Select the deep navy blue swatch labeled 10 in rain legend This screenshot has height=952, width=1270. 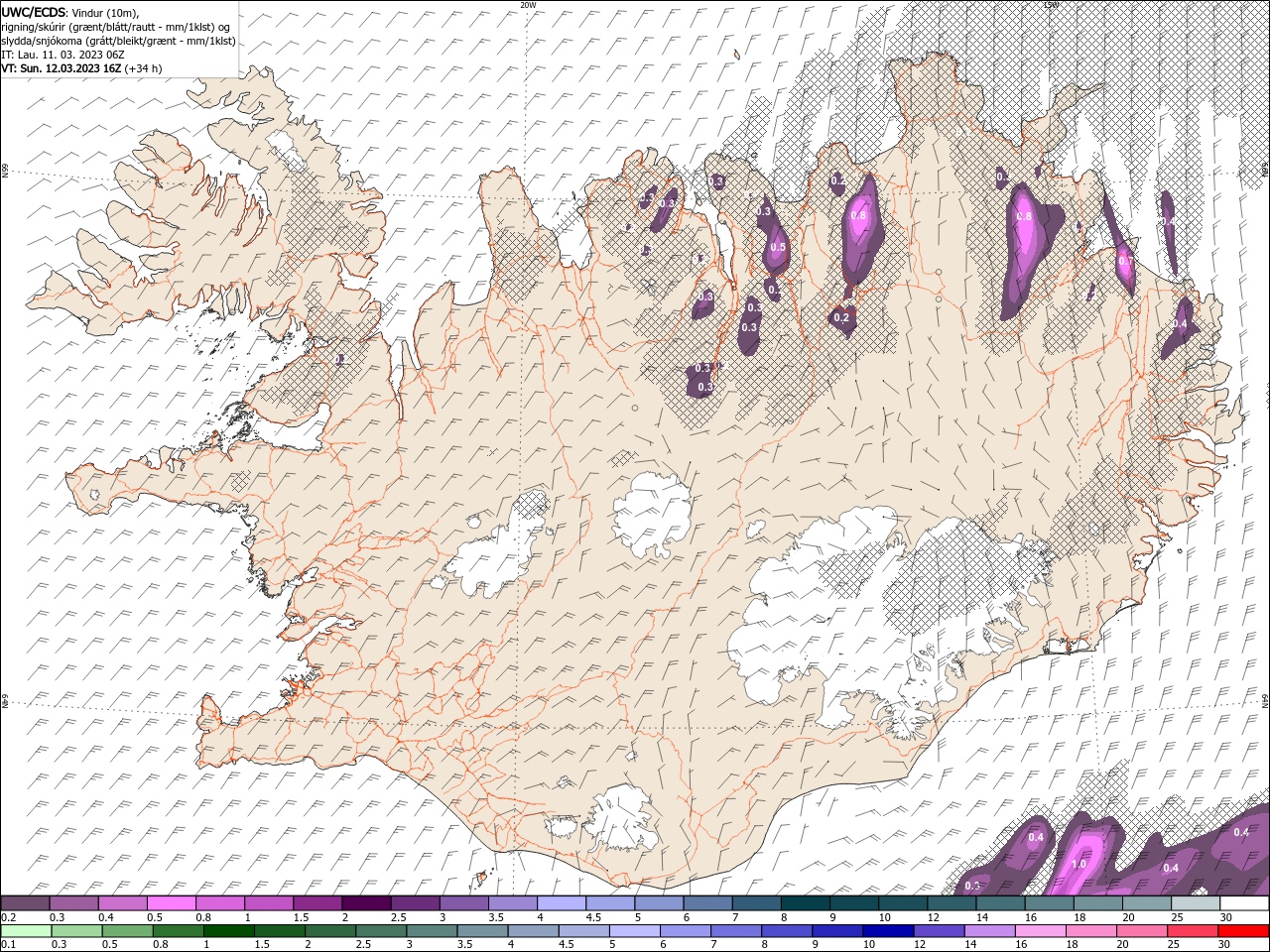click(888, 930)
